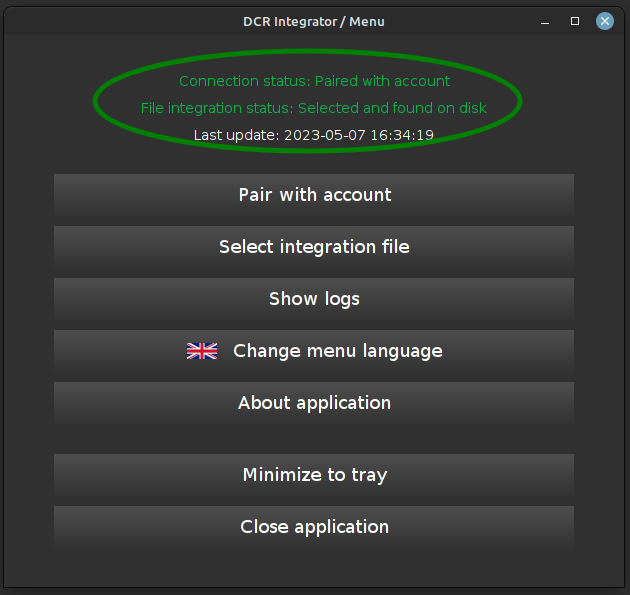Viewport: 630px width, 595px height.
Task: Click the 'DCR Integrator / Menu' window title
Action: (314, 22)
